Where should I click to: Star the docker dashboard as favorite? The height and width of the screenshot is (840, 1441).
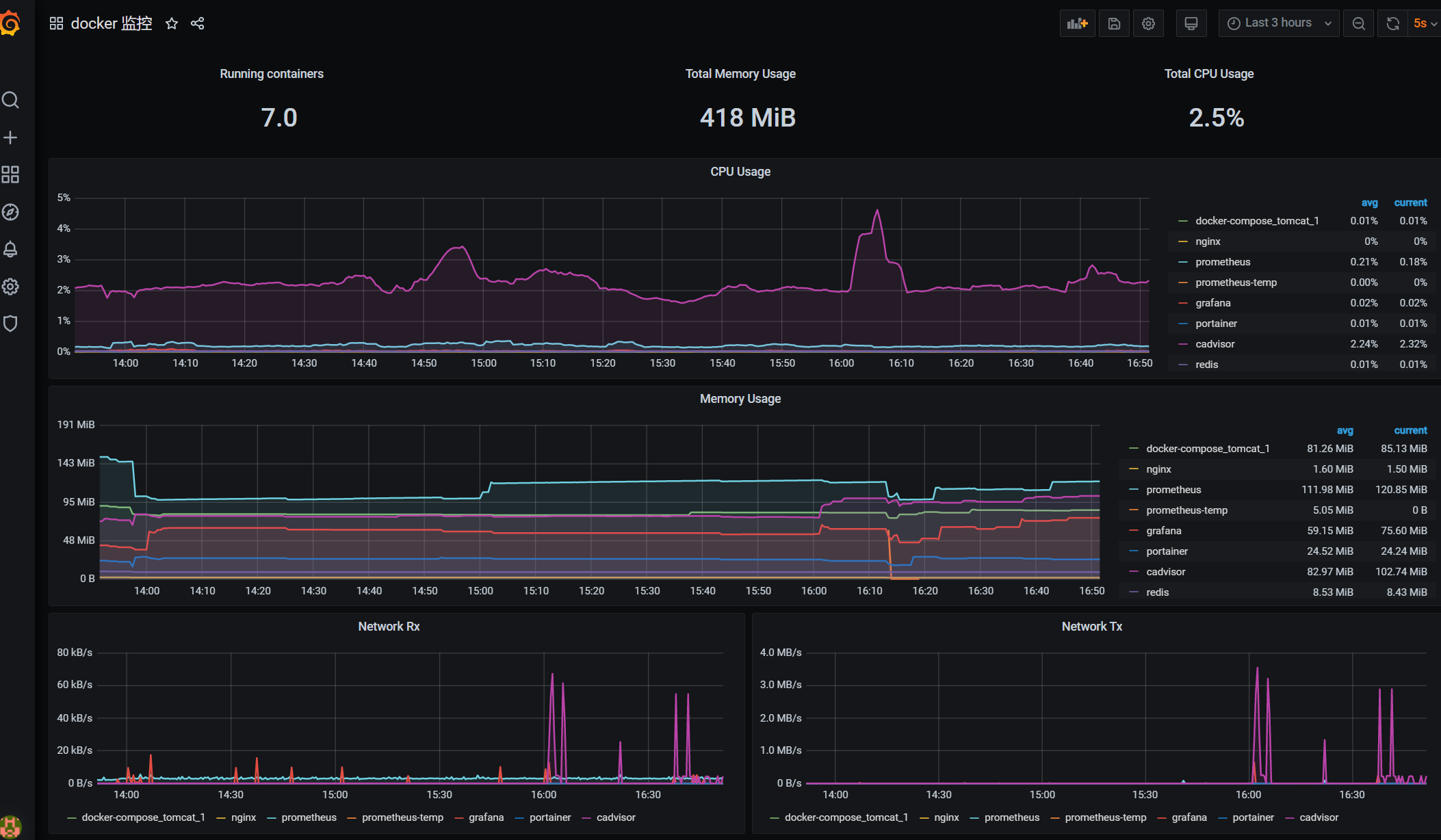tap(172, 24)
